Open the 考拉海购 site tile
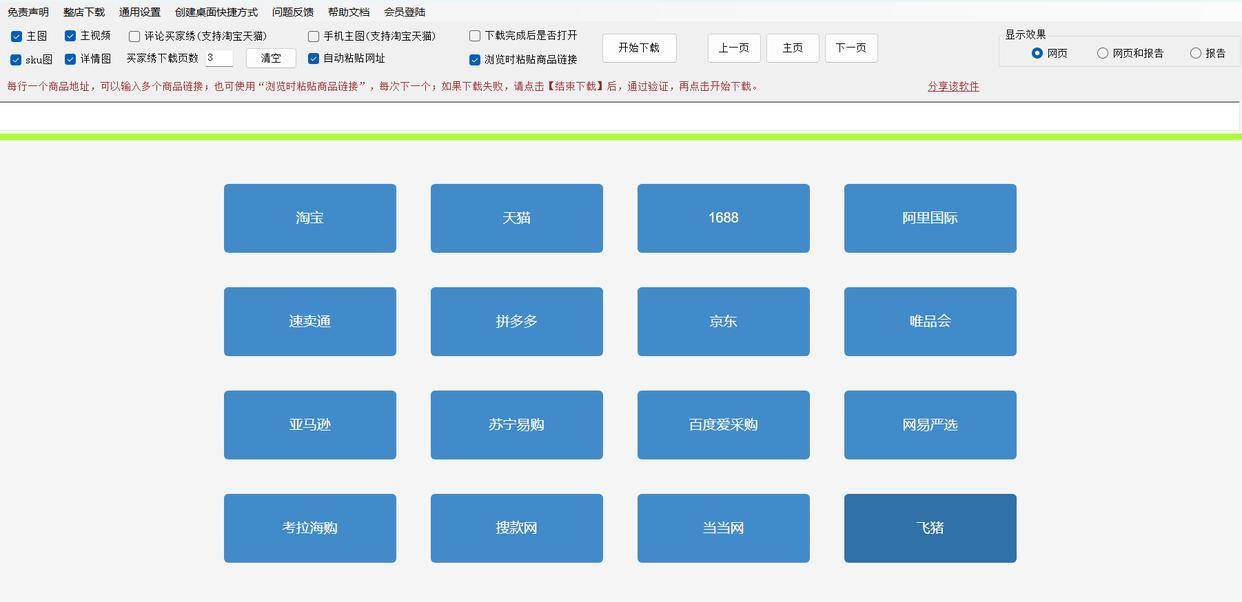The width and height of the screenshot is (1242, 602). coord(310,528)
